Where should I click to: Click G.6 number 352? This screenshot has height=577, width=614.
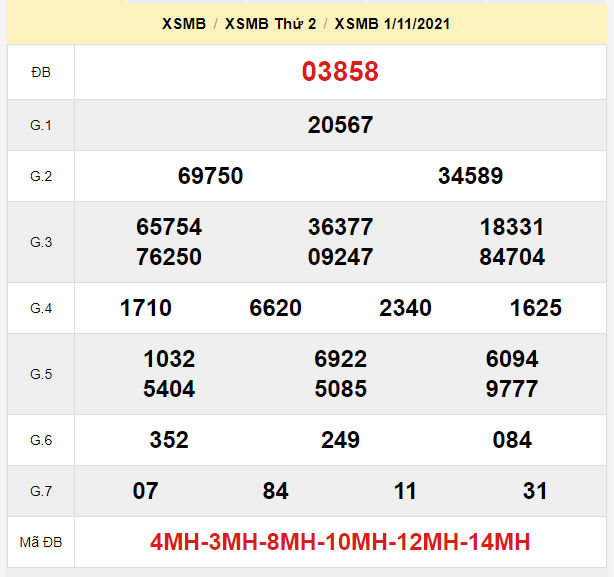(x=169, y=440)
